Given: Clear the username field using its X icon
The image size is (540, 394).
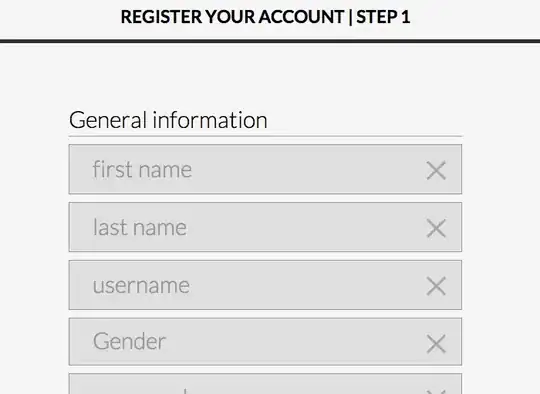Looking at the screenshot, I should 436,286.
